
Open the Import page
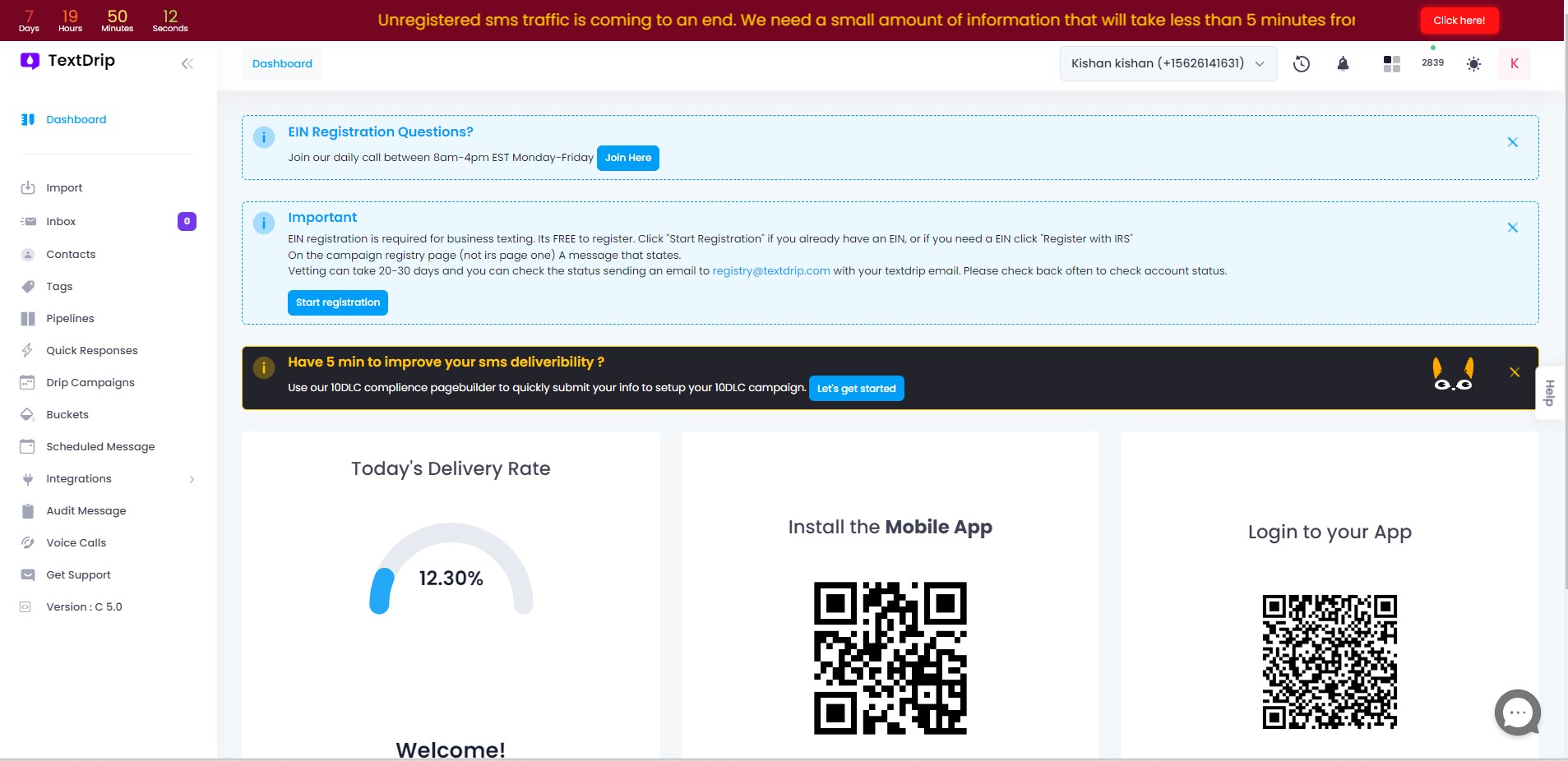pos(64,187)
